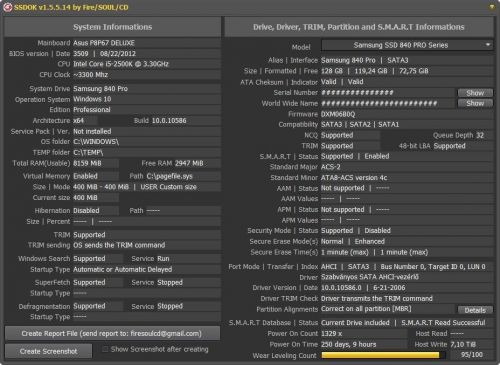Click S.M.A.R.T Read Successful status
Image resolution: width=500 pixels, height=365 pixels.
point(443,323)
